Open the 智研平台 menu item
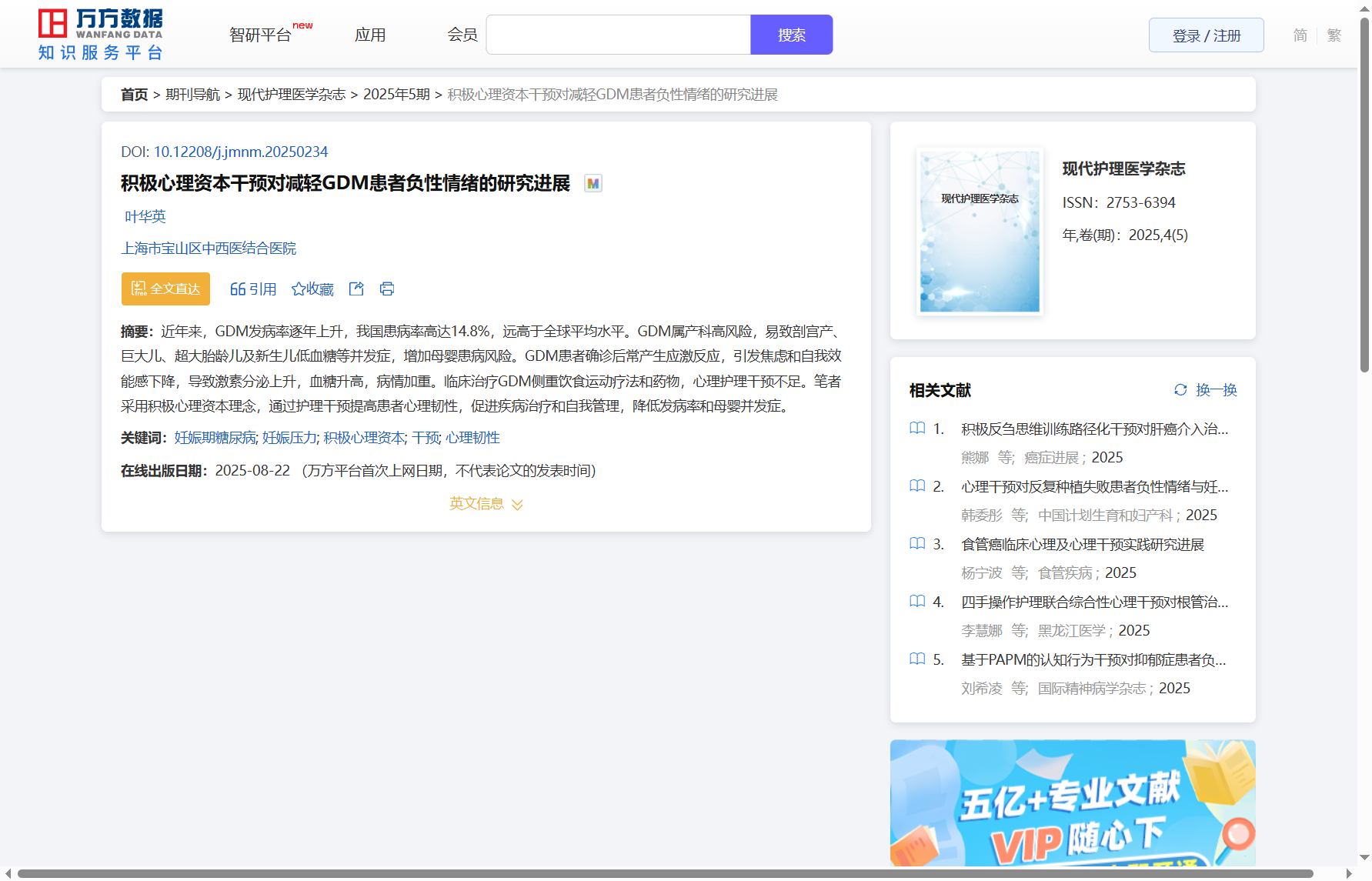The height and width of the screenshot is (881, 1372). click(x=261, y=35)
